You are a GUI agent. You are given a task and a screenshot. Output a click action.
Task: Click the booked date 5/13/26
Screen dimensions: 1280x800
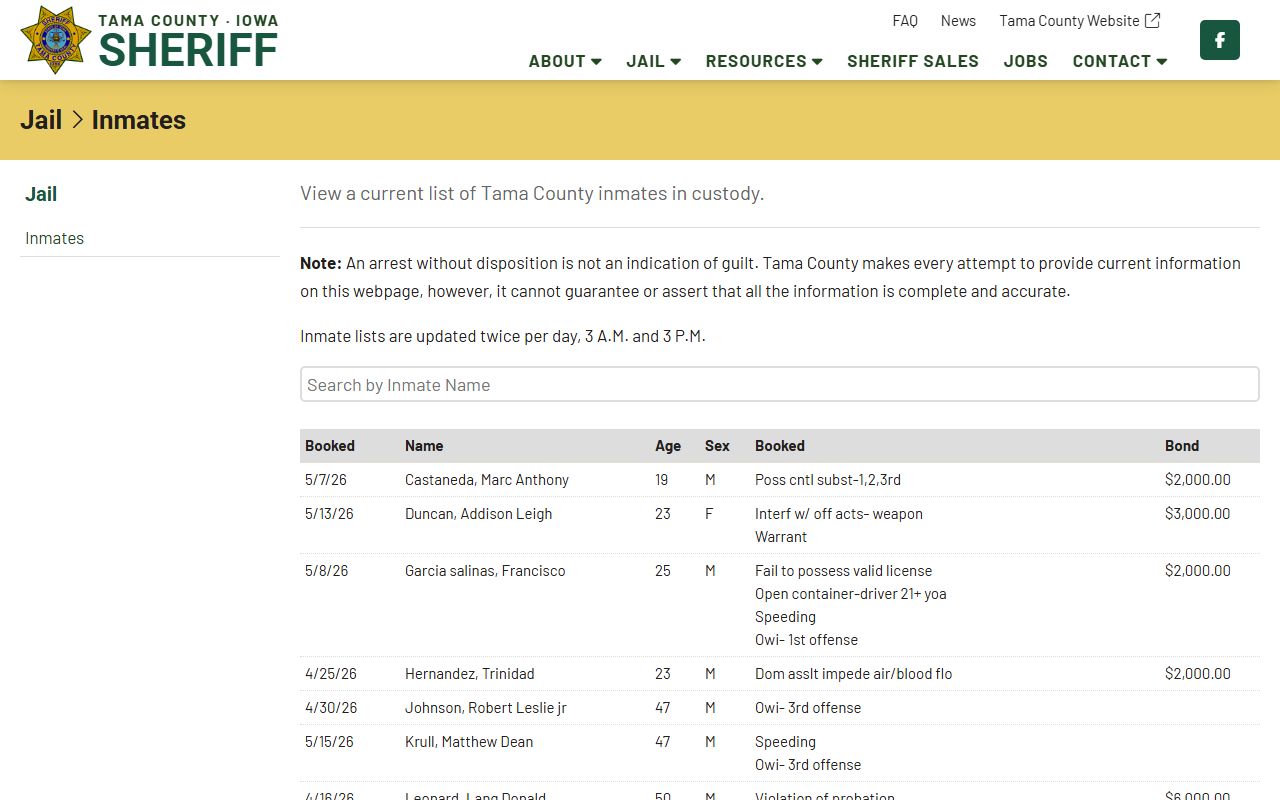click(329, 514)
